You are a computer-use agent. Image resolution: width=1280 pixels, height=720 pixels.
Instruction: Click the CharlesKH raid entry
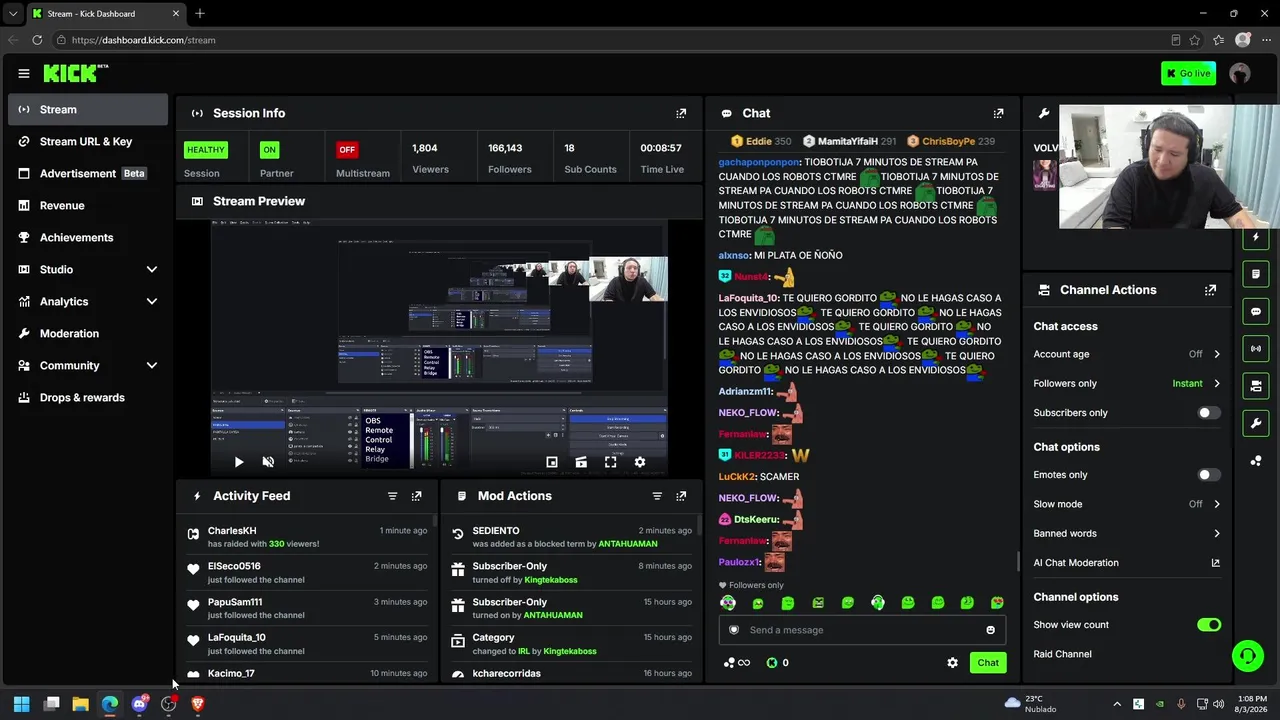pos(308,537)
